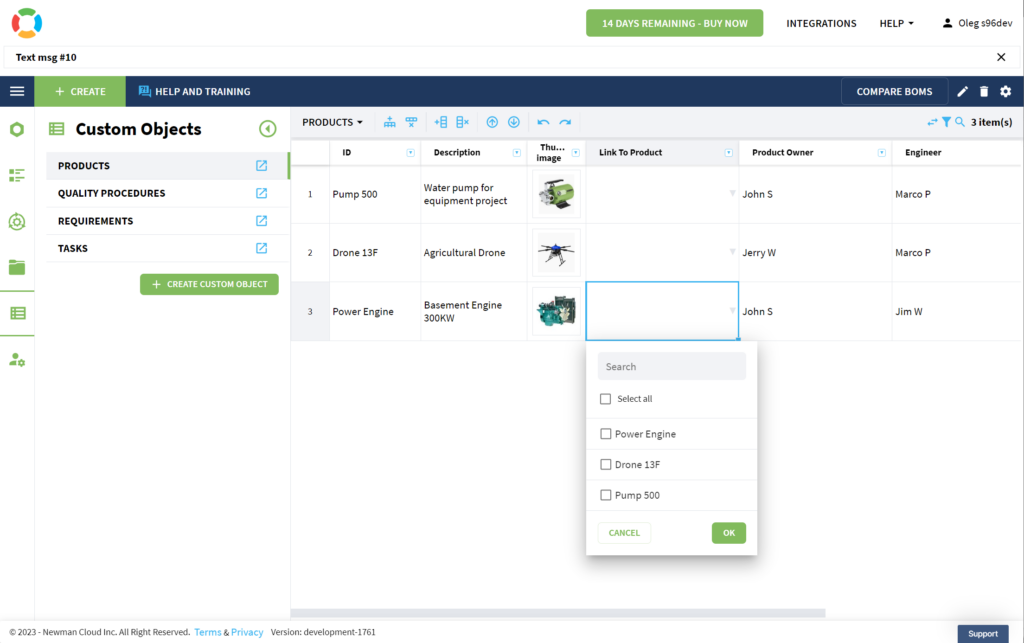This screenshot has width=1024, height=643.
Task: Click the Support button
Action: point(983,634)
